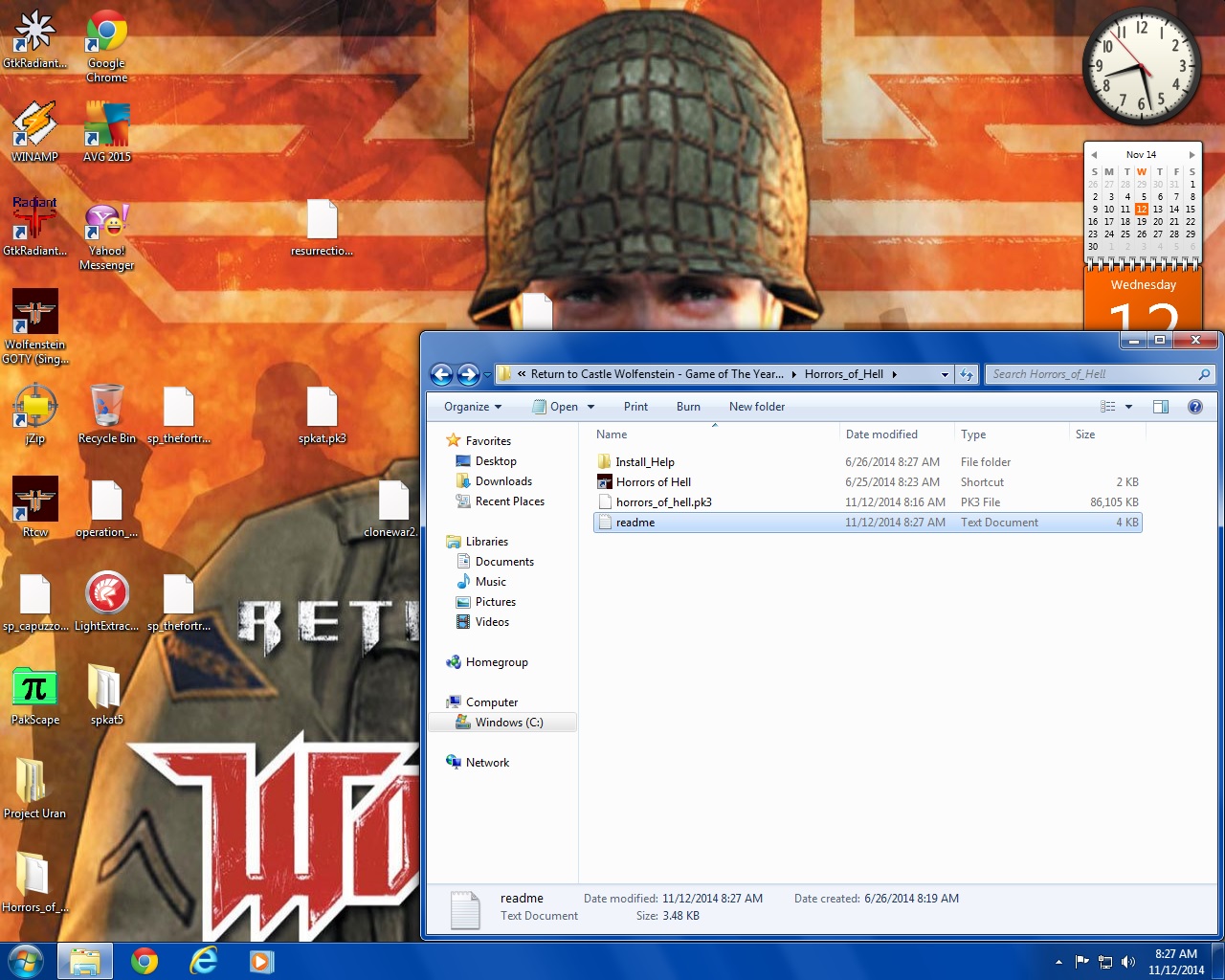Viewport: 1225px width, 980px height.
Task: Toggle the preview pane in Explorer
Action: tap(1161, 407)
